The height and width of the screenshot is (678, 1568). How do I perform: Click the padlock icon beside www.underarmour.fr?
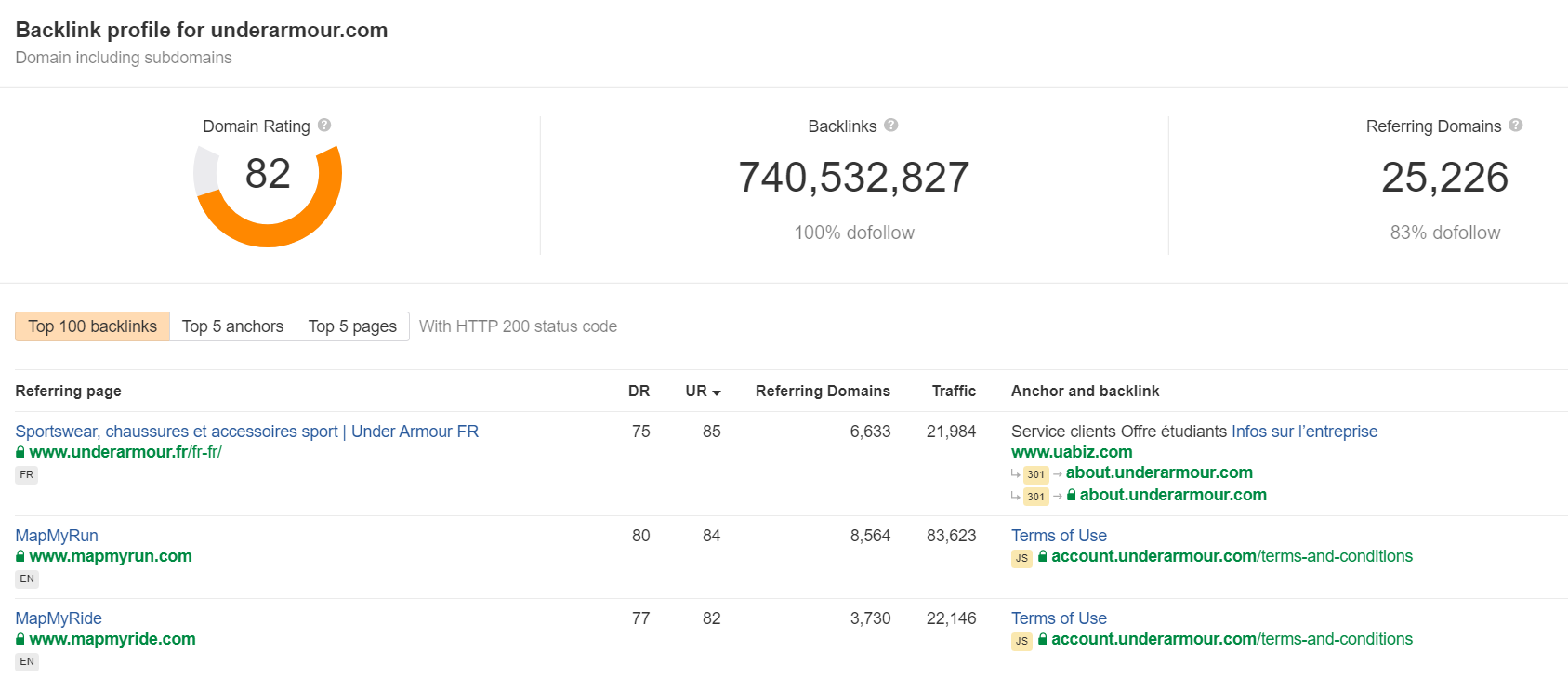tap(20, 452)
